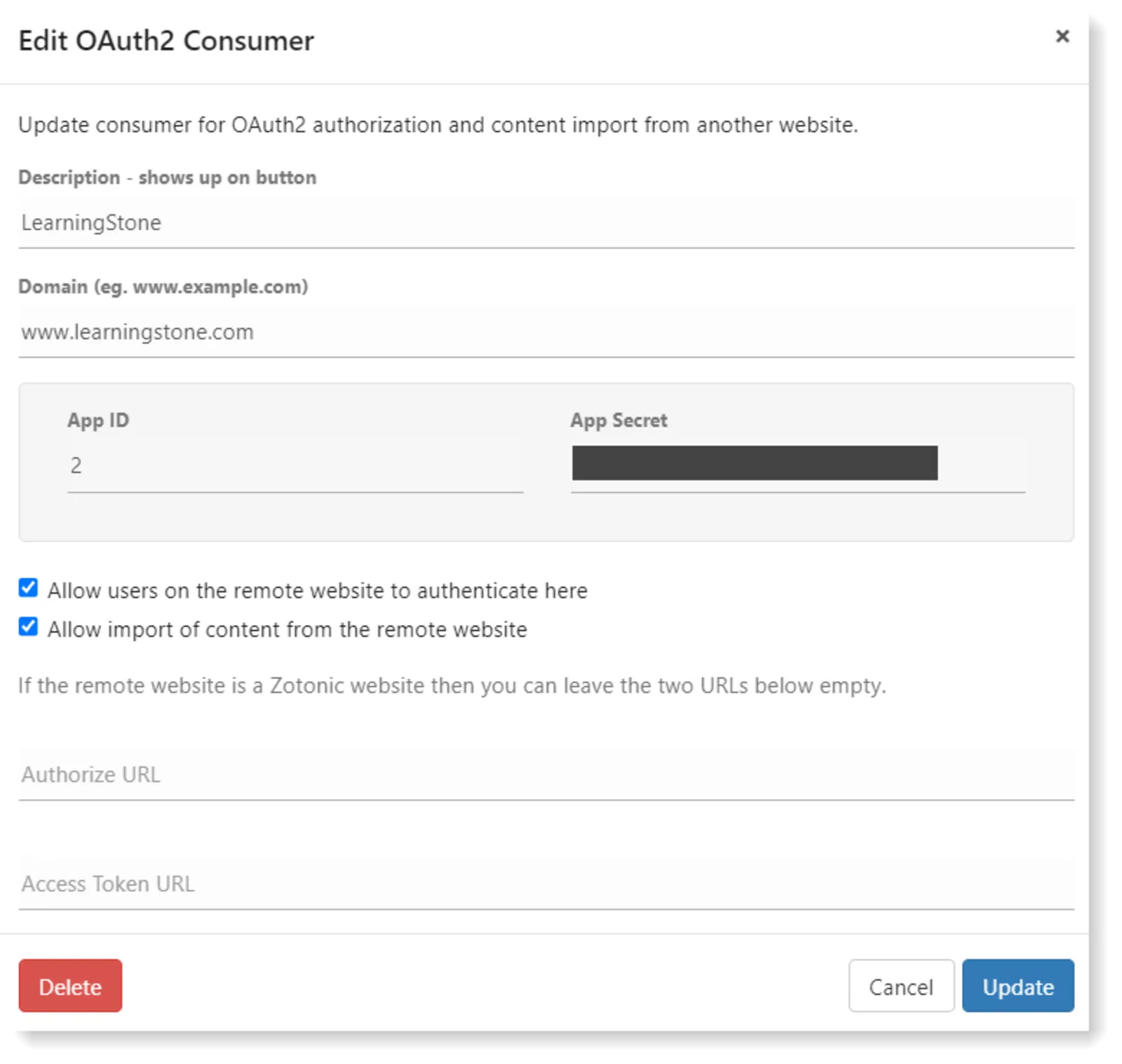Uncheck the Allow import of content checkbox
The image size is (1122, 1064).
[x=28, y=627]
